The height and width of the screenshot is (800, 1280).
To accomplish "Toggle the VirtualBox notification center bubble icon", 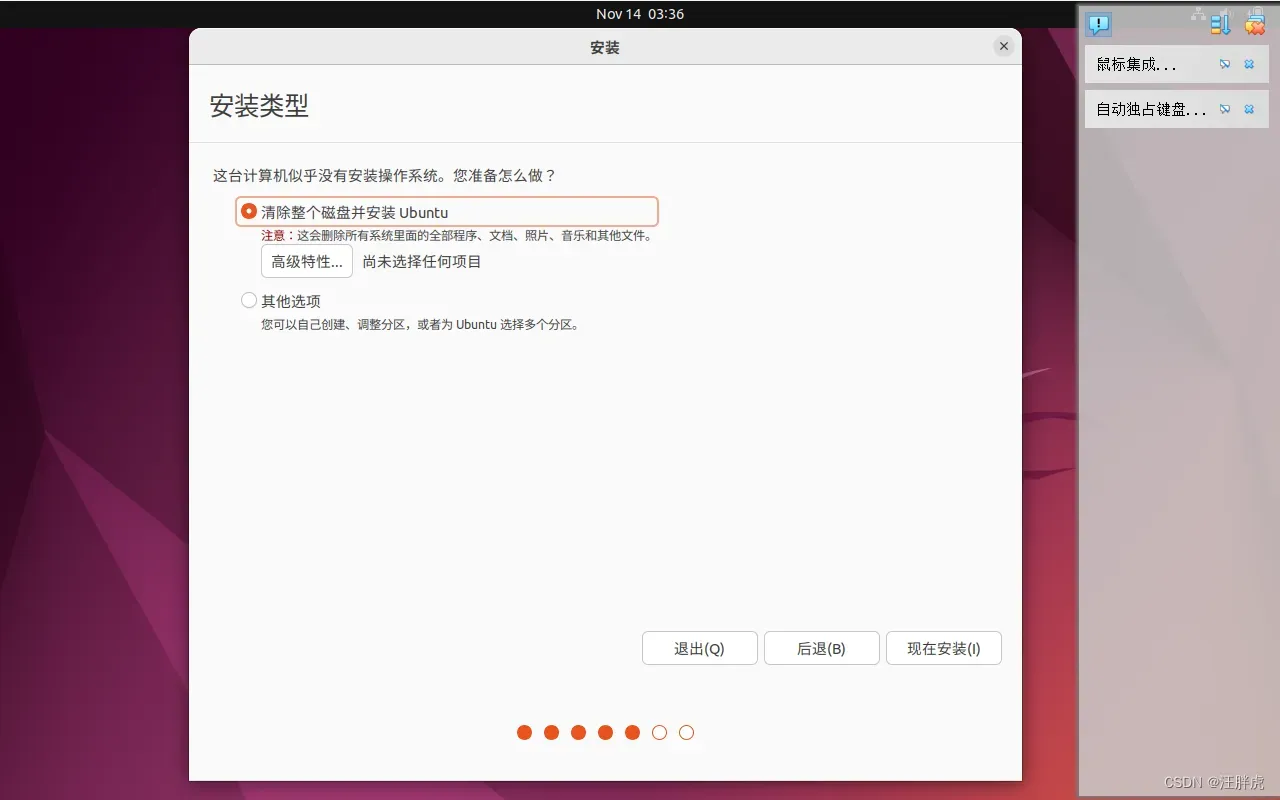I will pos(1099,24).
